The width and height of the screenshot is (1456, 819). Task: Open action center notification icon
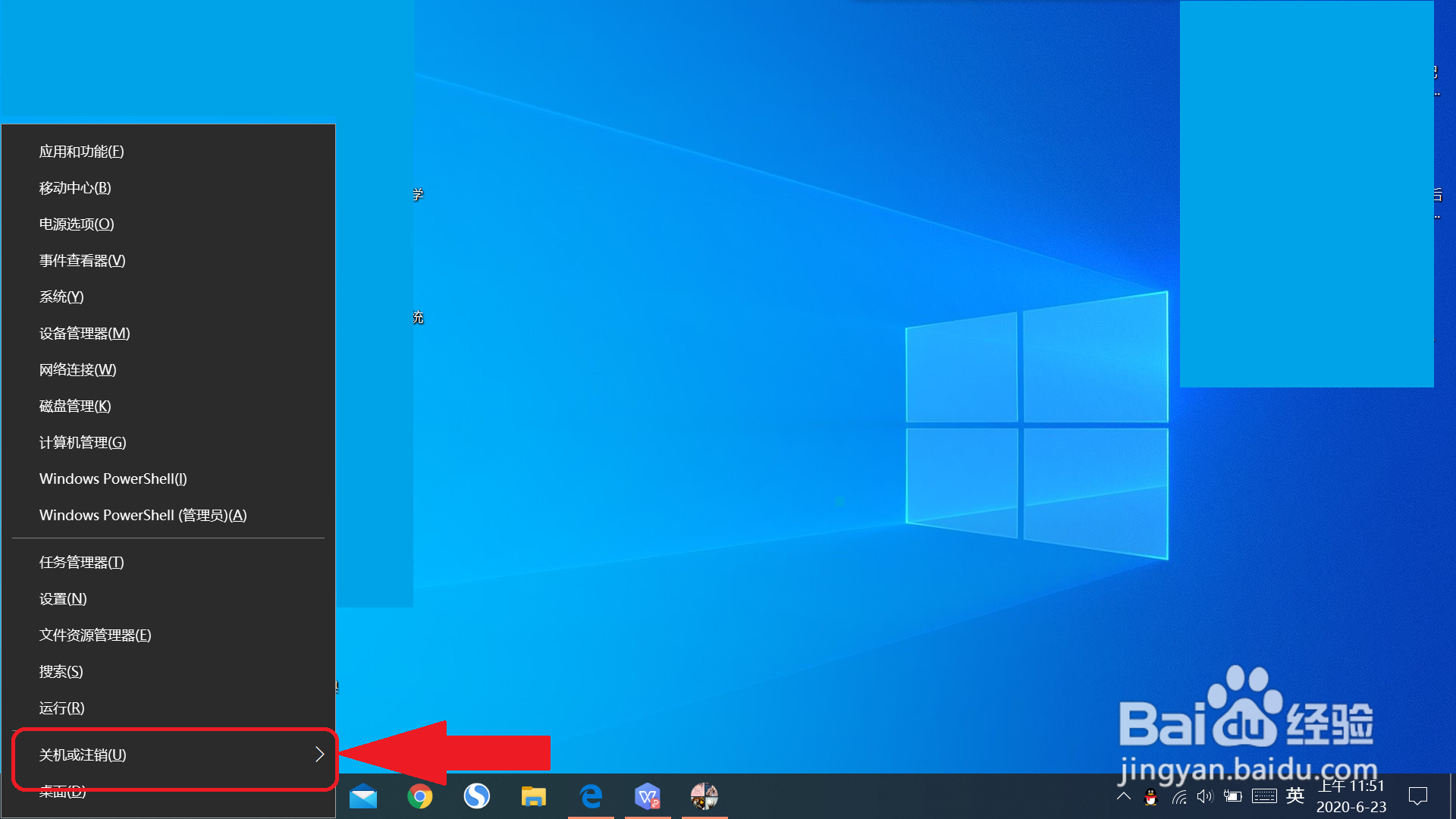click(1417, 796)
